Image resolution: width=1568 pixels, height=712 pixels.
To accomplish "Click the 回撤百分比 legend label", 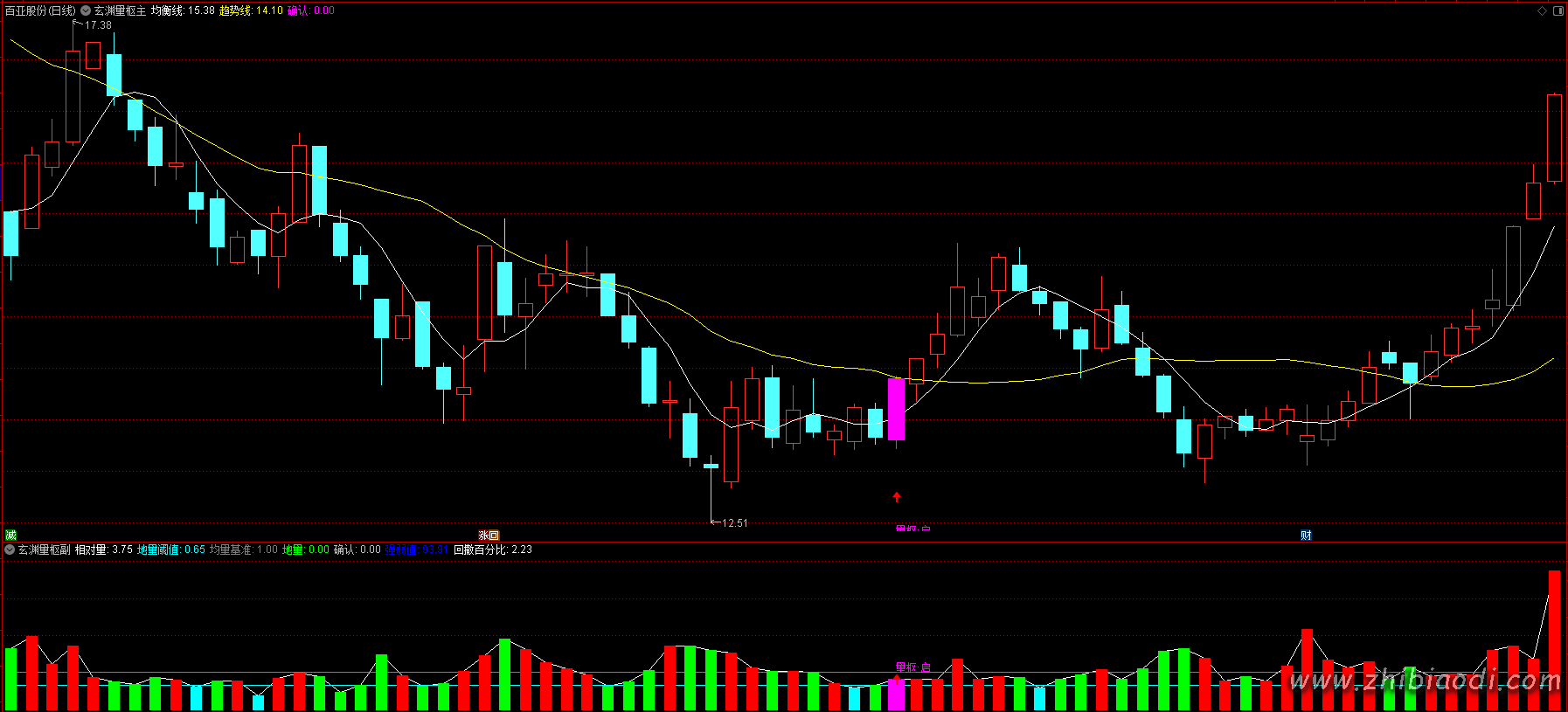I will [x=481, y=550].
